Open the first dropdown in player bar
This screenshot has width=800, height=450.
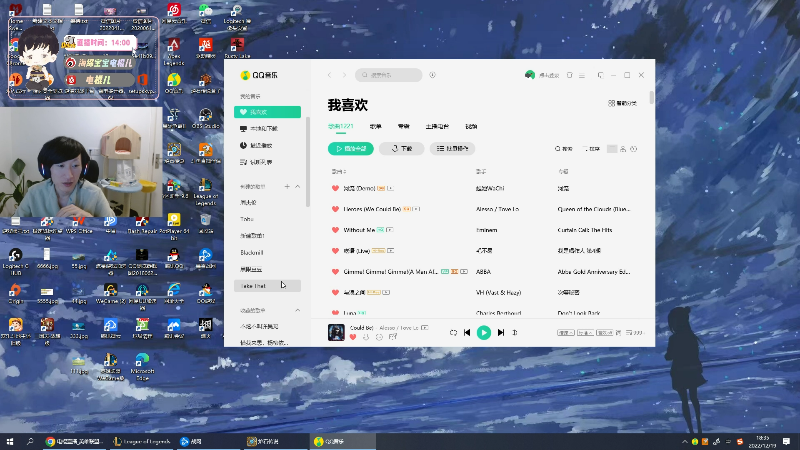[566, 333]
